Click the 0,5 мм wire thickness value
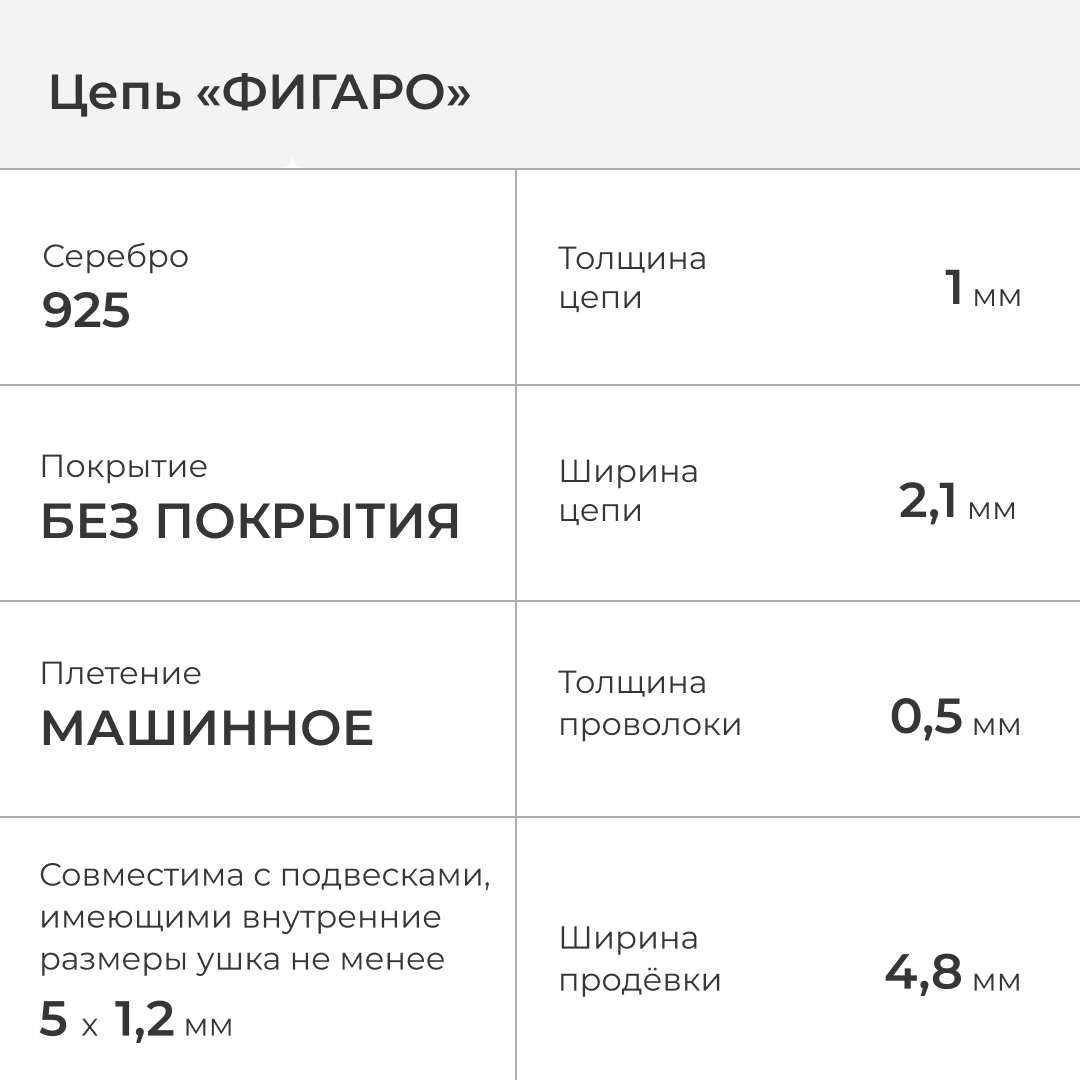 pos(955,718)
